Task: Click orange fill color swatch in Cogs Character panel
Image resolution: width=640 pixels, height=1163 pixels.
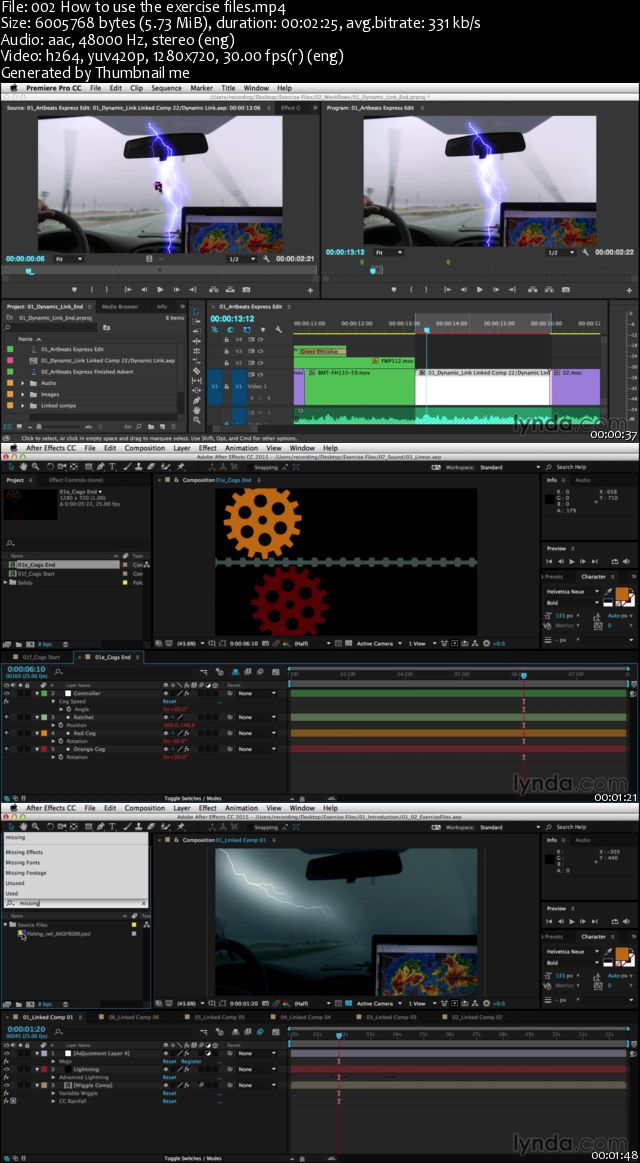Action: [621, 593]
